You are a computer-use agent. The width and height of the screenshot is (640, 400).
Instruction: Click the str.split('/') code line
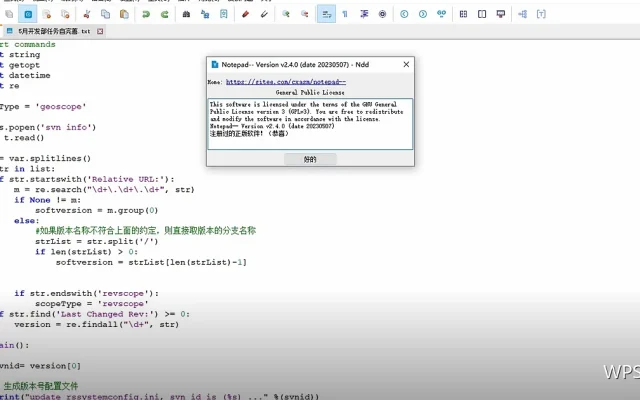pos(96,241)
